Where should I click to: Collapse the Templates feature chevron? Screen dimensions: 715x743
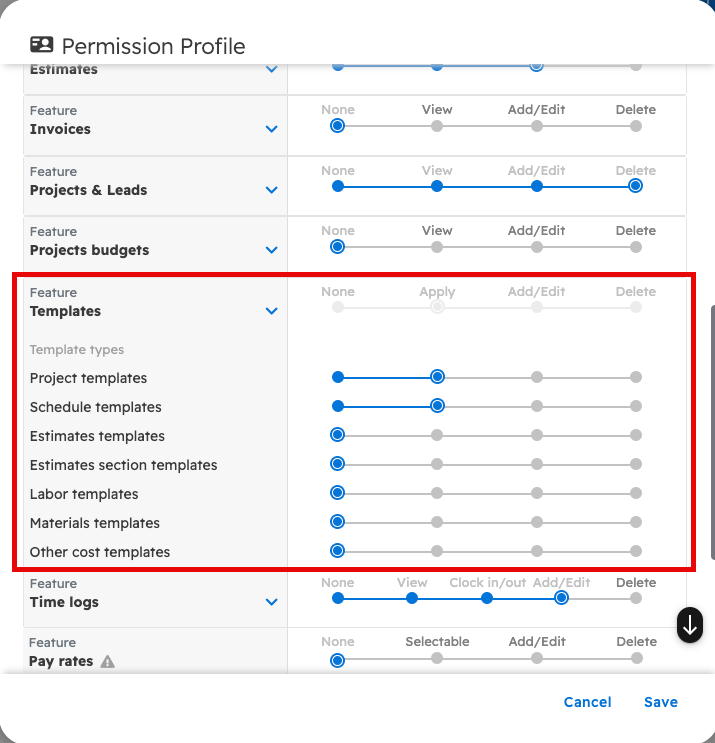271,311
